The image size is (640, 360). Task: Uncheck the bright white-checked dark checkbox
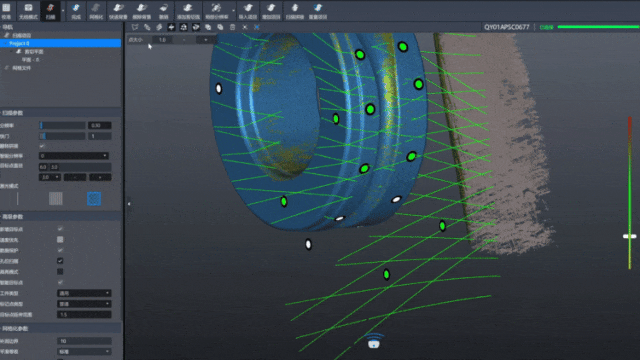coord(60,261)
